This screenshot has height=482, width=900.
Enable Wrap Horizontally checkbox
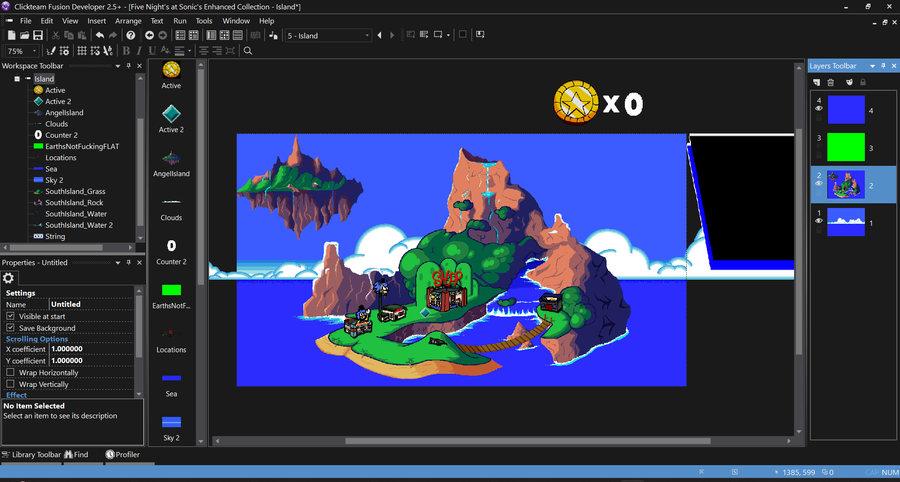pos(10,372)
